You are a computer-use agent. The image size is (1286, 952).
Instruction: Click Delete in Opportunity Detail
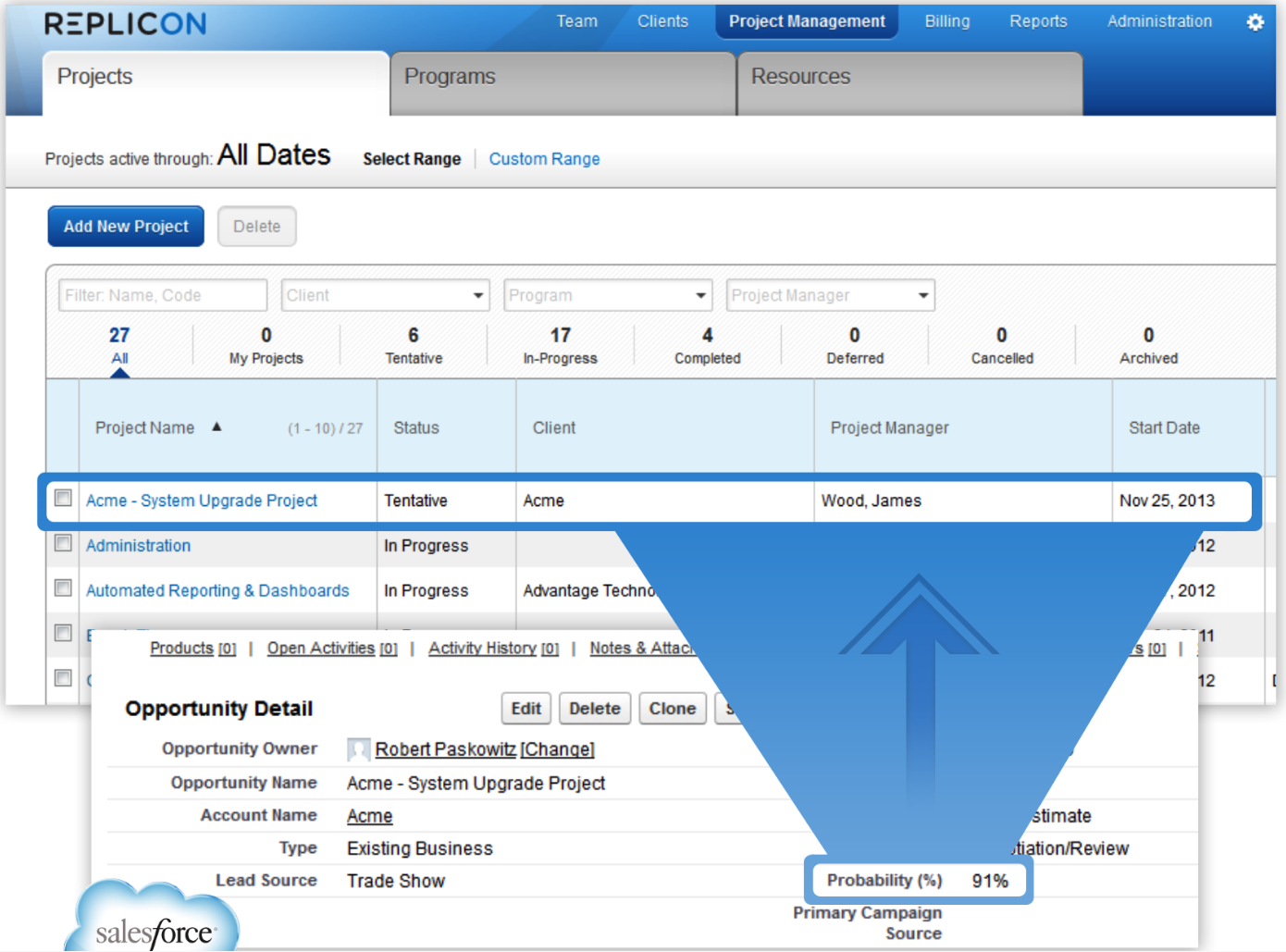pyautogui.click(x=595, y=709)
